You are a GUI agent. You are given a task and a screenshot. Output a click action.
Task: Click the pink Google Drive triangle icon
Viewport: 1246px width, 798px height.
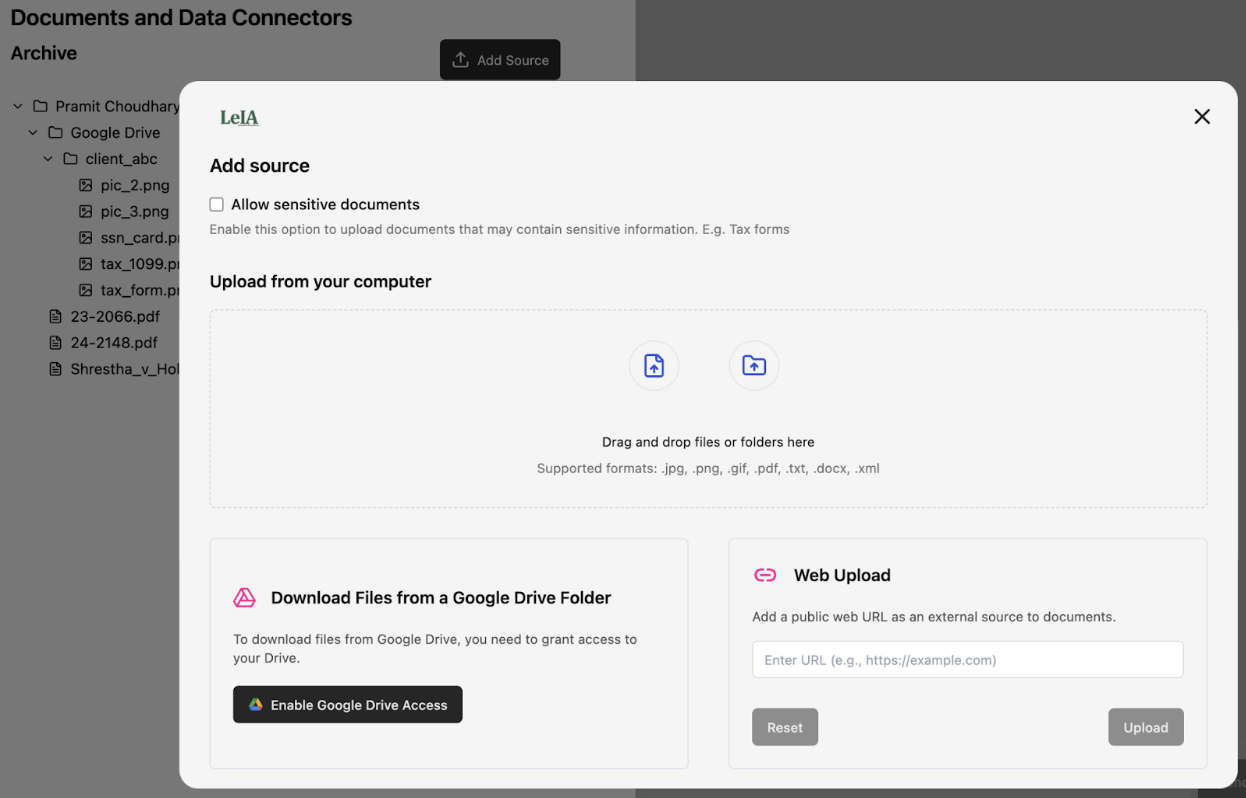click(x=244, y=598)
